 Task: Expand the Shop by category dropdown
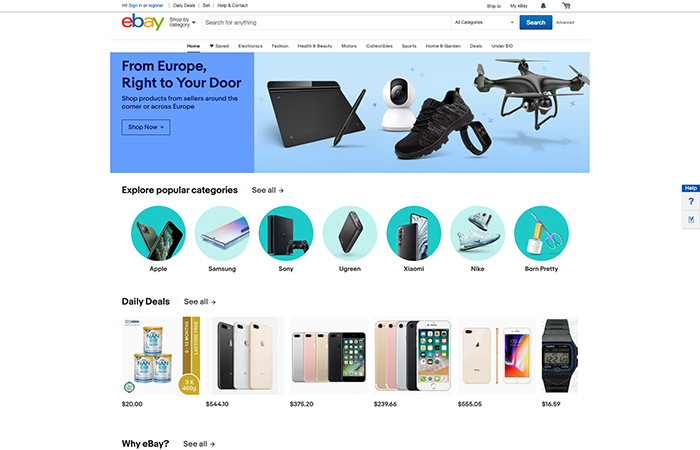click(x=182, y=22)
